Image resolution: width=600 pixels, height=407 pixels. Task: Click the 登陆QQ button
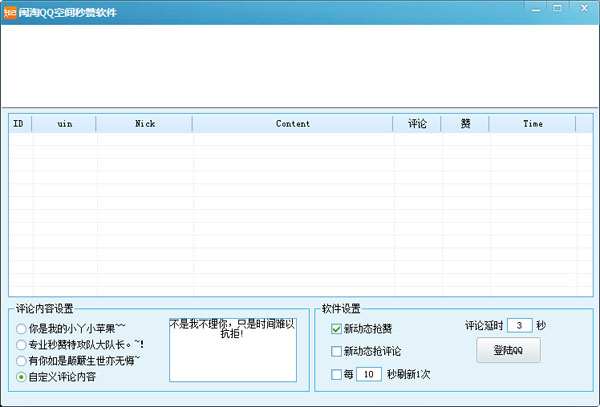click(508, 350)
